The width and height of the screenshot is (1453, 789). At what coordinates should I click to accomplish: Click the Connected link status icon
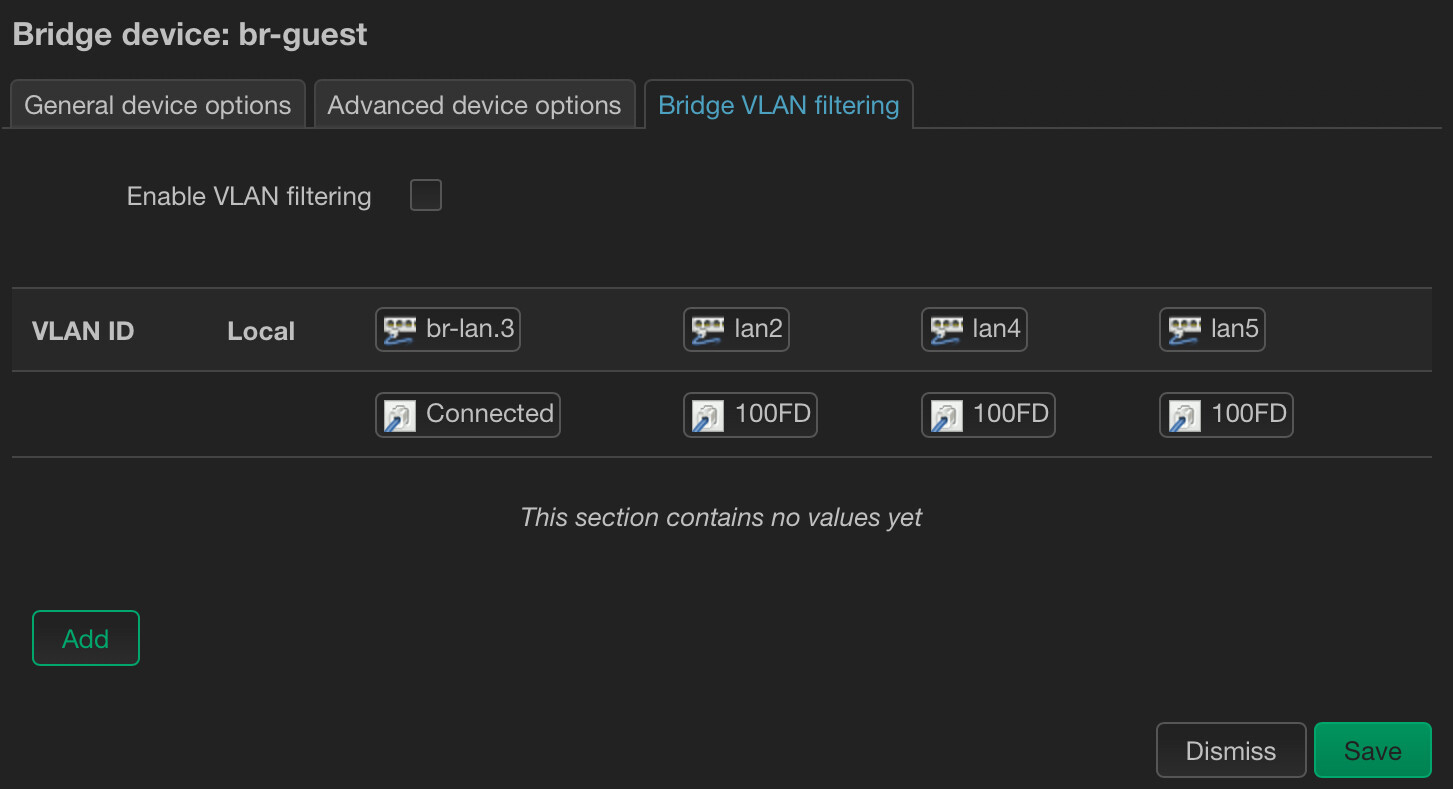[400, 415]
